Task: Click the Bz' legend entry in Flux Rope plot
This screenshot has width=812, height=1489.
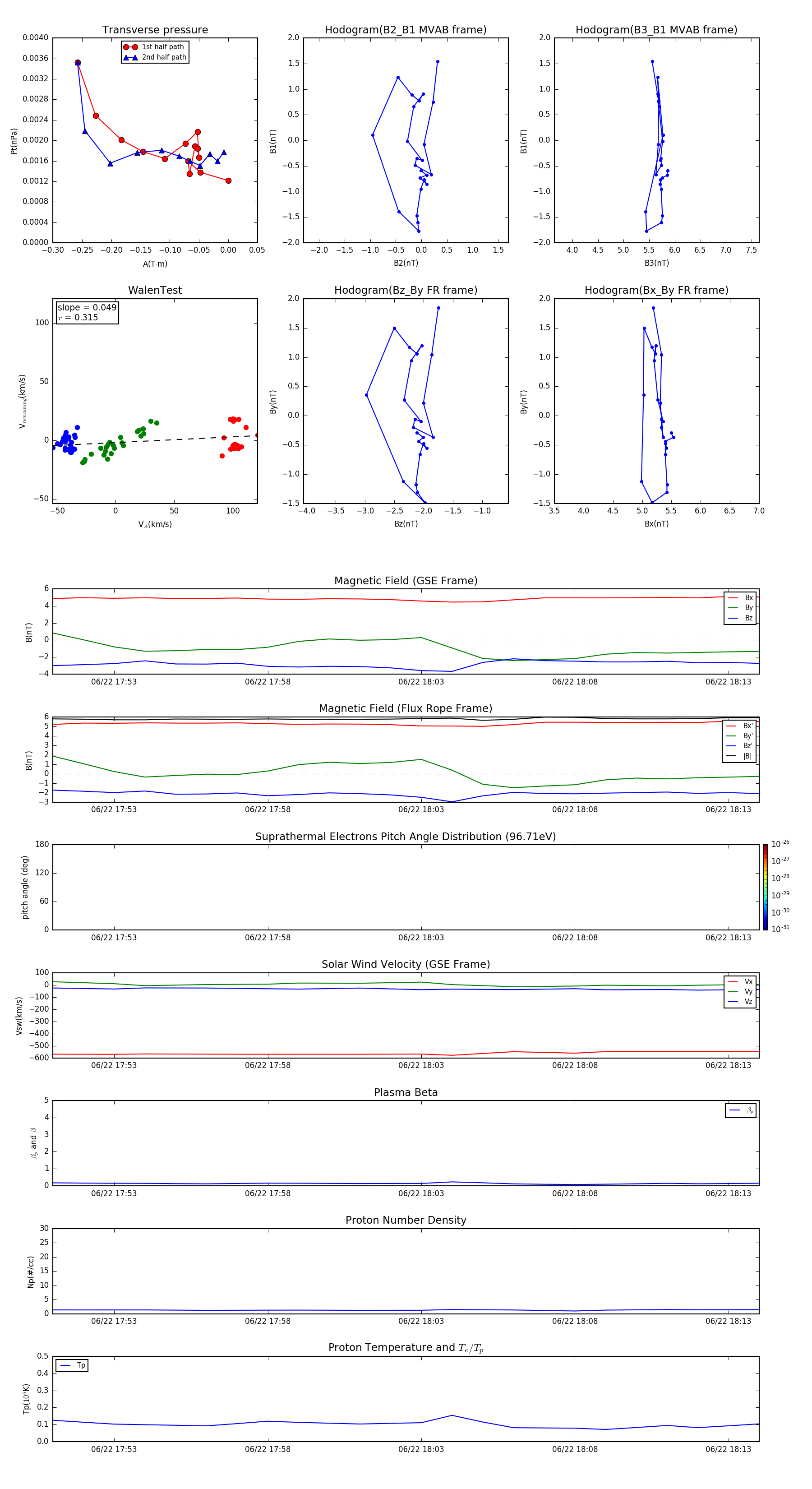Action: tap(740, 746)
